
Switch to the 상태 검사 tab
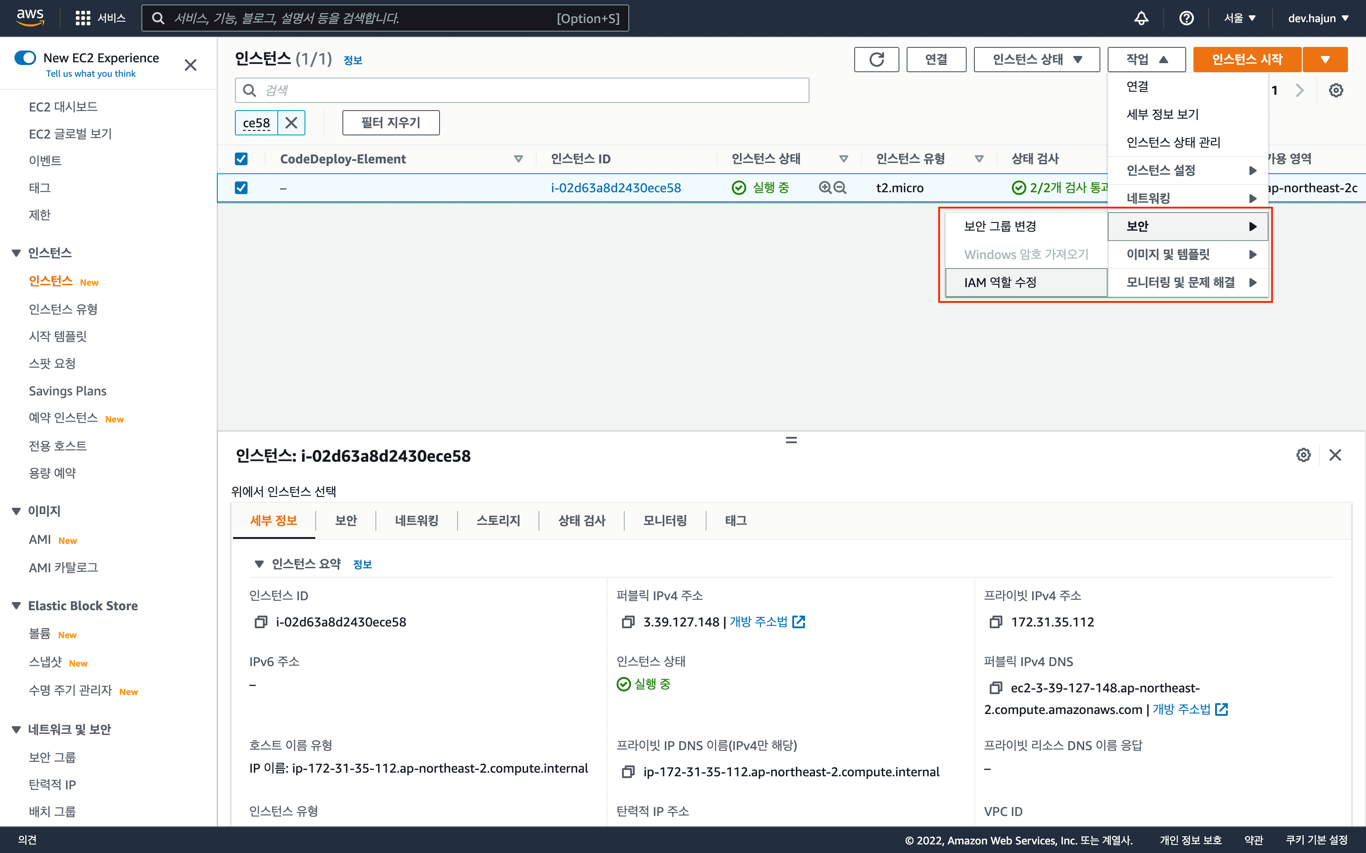pos(582,521)
